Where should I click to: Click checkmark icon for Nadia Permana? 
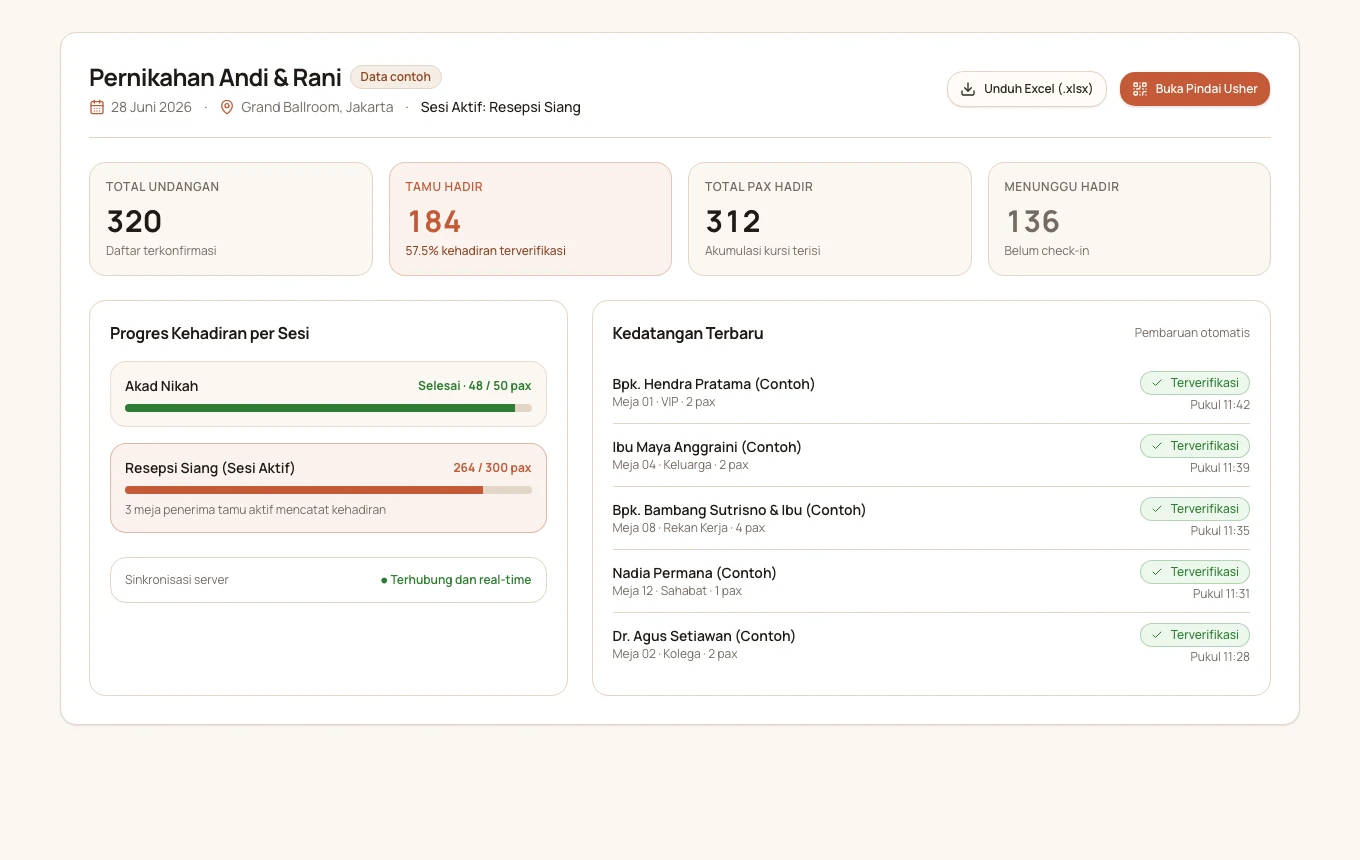1157,572
